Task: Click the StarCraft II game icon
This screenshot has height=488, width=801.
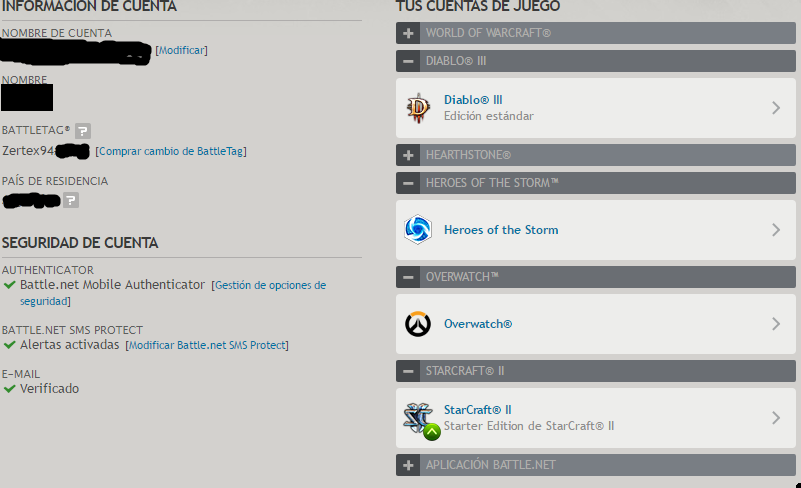Action: tap(417, 417)
